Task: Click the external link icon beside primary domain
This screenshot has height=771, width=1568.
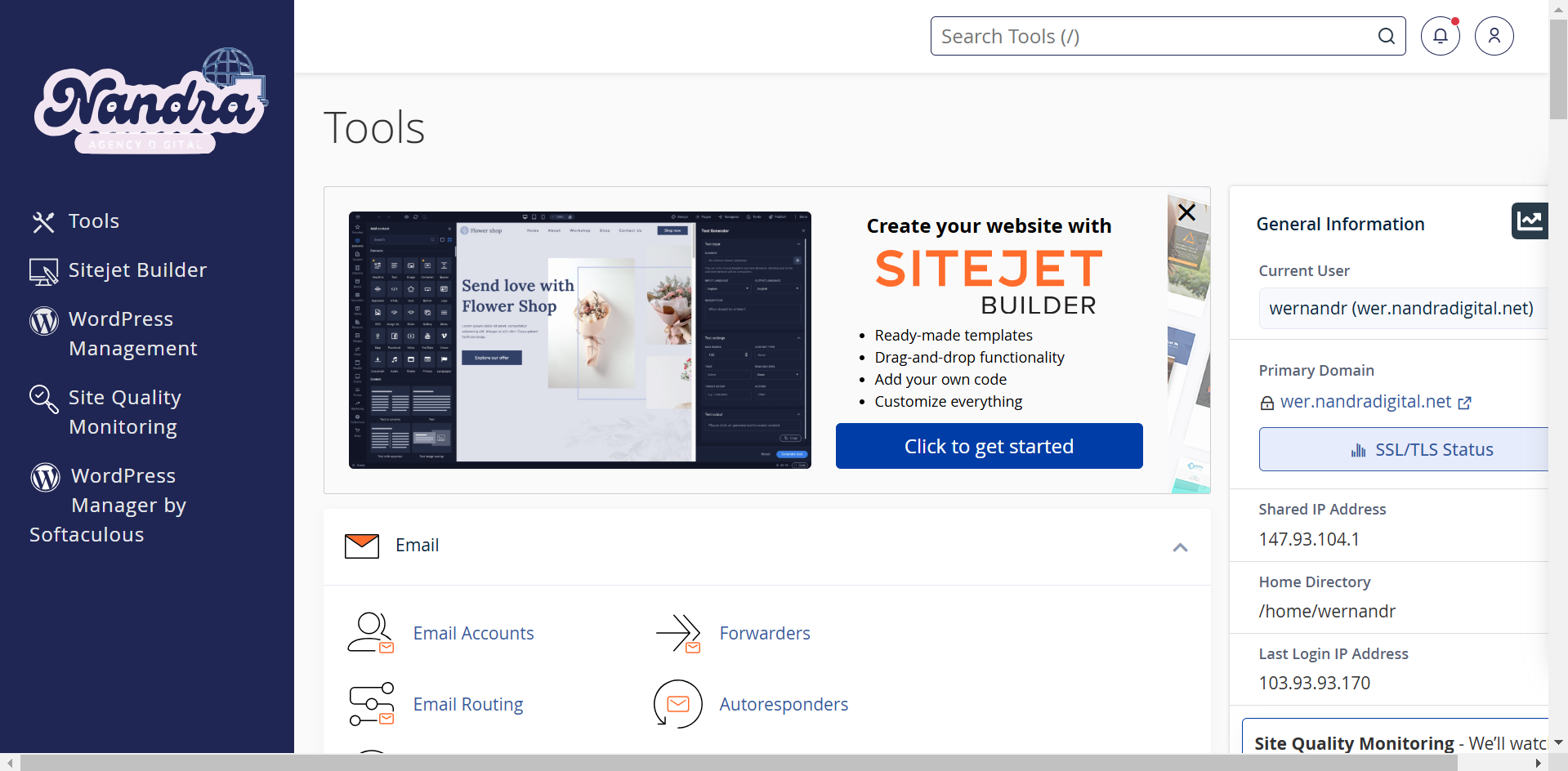Action: coord(1465,403)
